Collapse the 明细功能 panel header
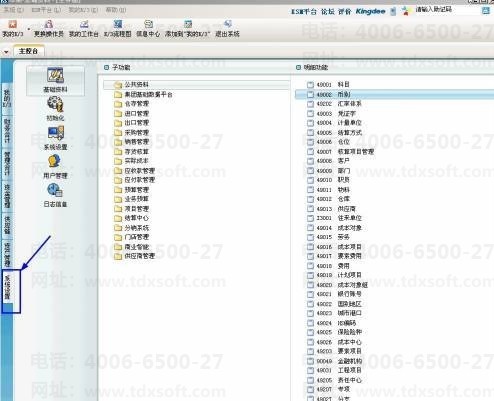Screen dimensions: 494x401 click(x=298, y=67)
